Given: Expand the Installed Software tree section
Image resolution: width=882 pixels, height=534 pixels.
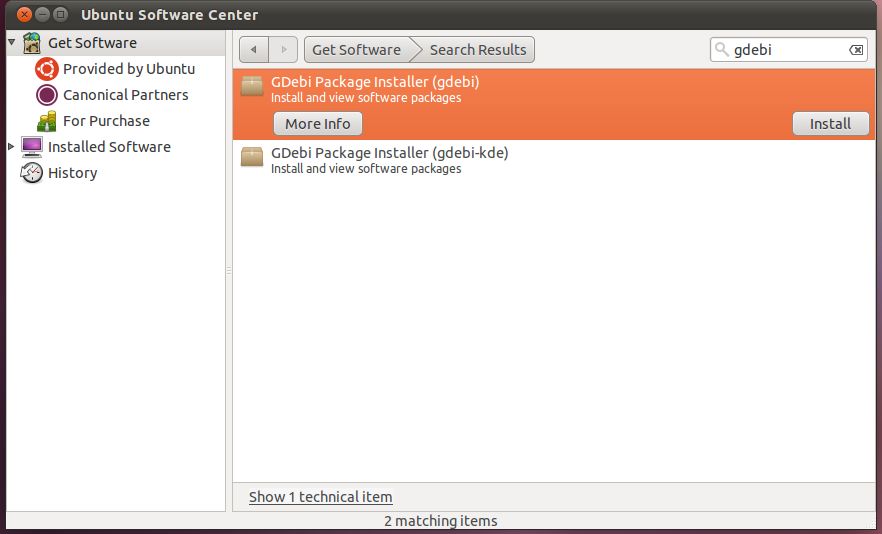Looking at the screenshot, I should pyautogui.click(x=11, y=146).
